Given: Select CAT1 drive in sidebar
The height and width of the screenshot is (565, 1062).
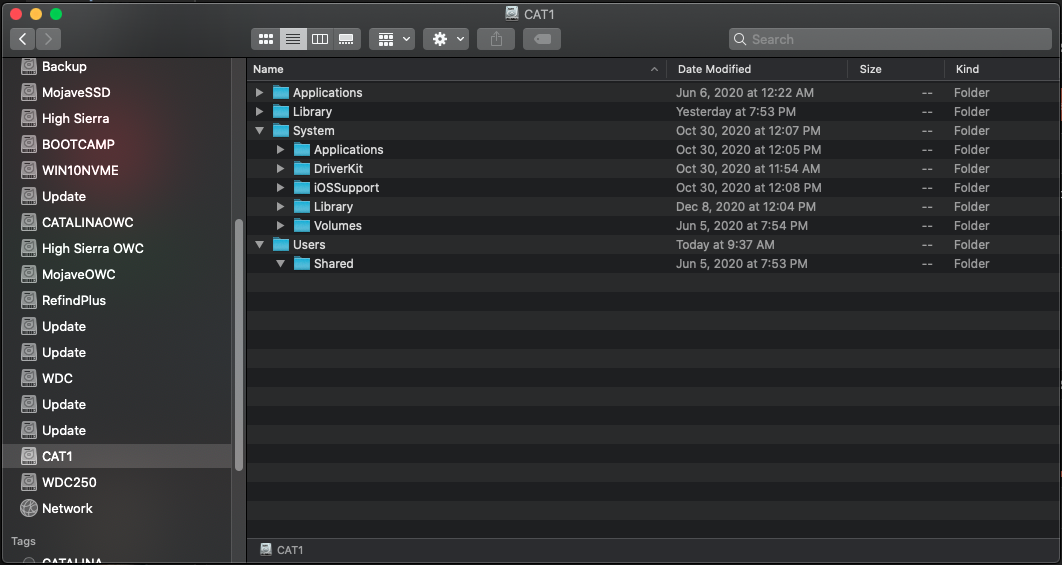Looking at the screenshot, I should tap(118, 456).
